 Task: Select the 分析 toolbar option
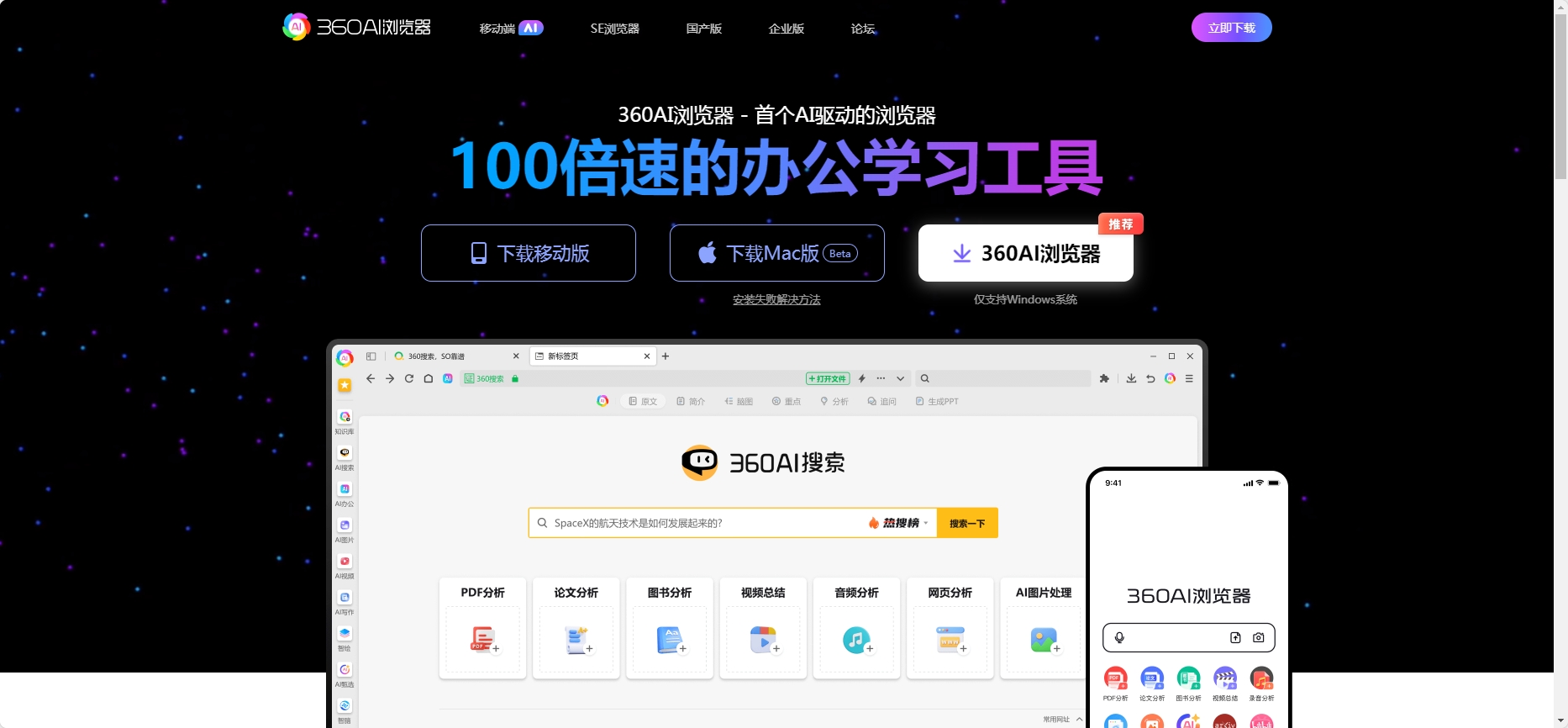point(834,401)
